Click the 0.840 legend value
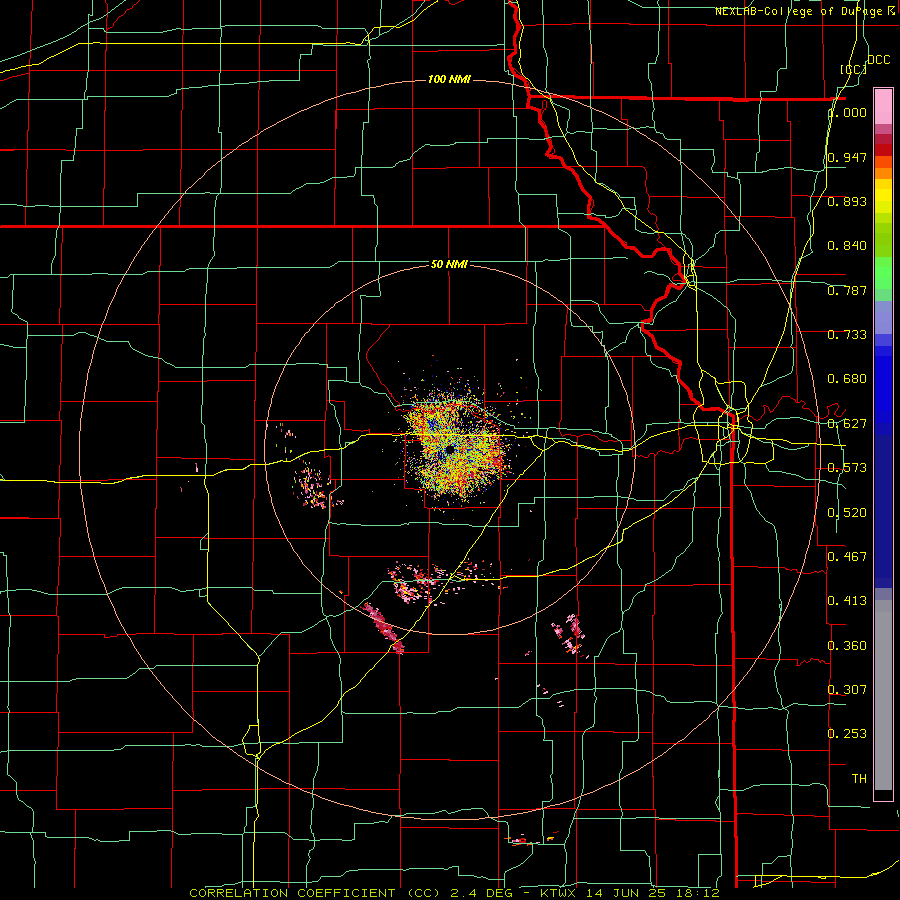 (x=847, y=246)
